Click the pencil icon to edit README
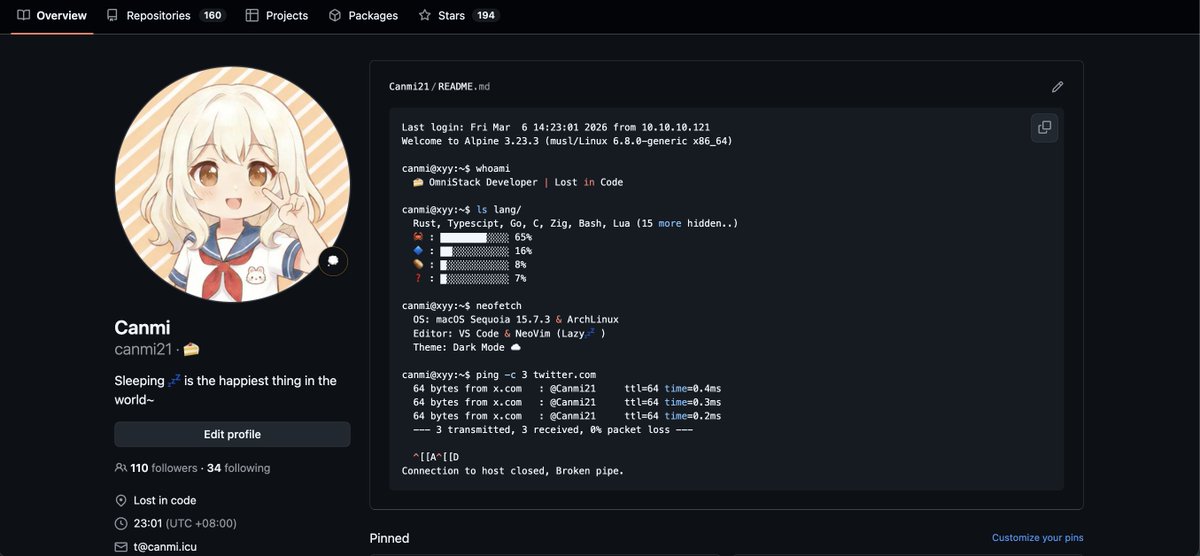 tap(1057, 87)
